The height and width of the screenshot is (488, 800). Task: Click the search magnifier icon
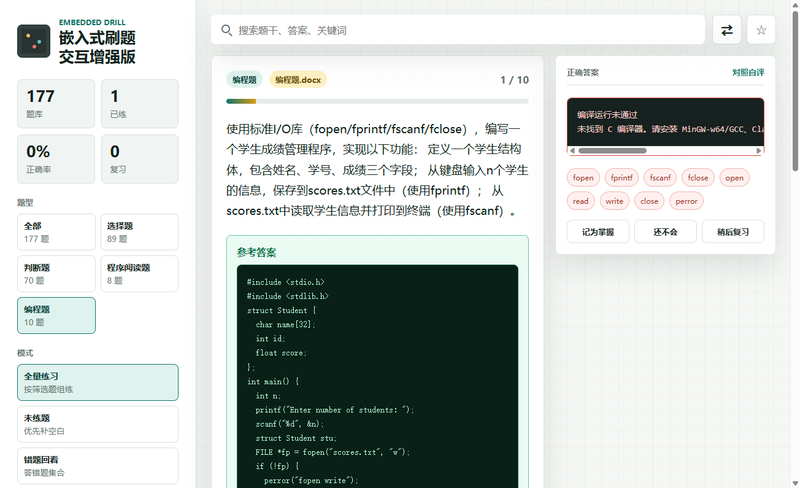pos(227,30)
